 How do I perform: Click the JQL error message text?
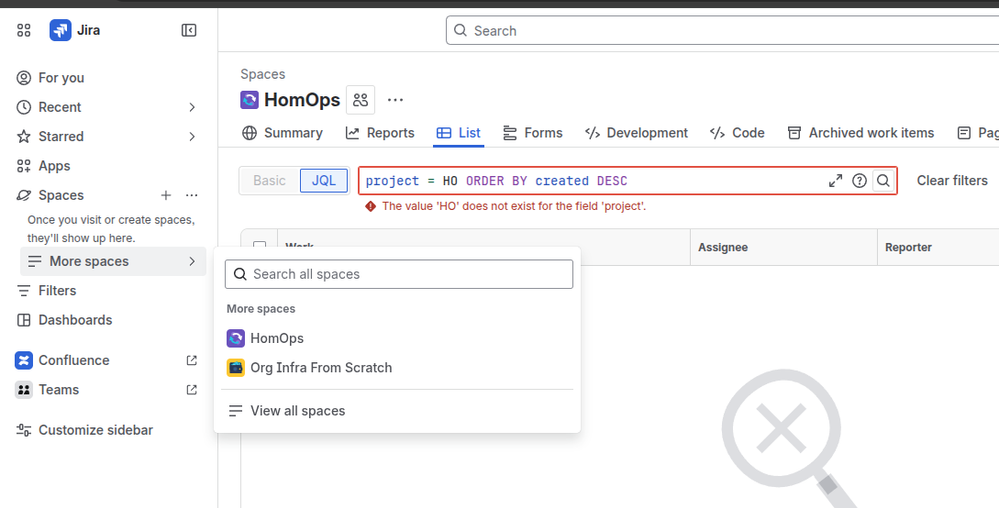click(x=514, y=207)
